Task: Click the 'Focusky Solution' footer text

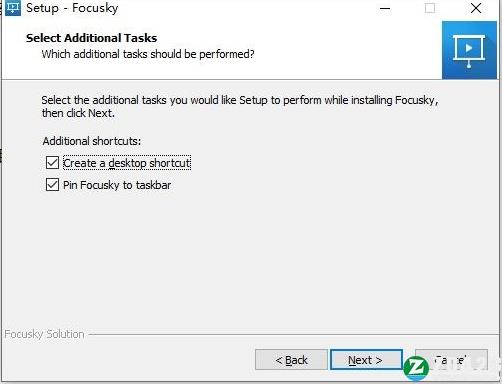Action: (44, 334)
